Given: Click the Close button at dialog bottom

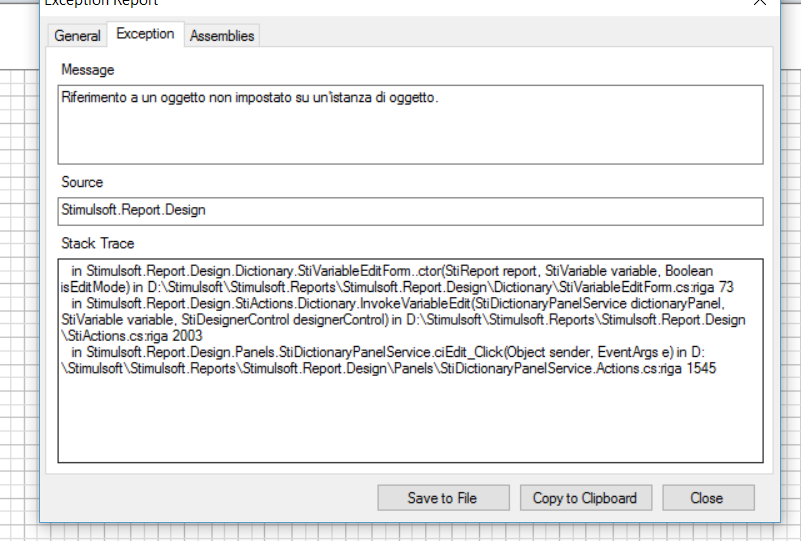Looking at the screenshot, I should pos(708,498).
